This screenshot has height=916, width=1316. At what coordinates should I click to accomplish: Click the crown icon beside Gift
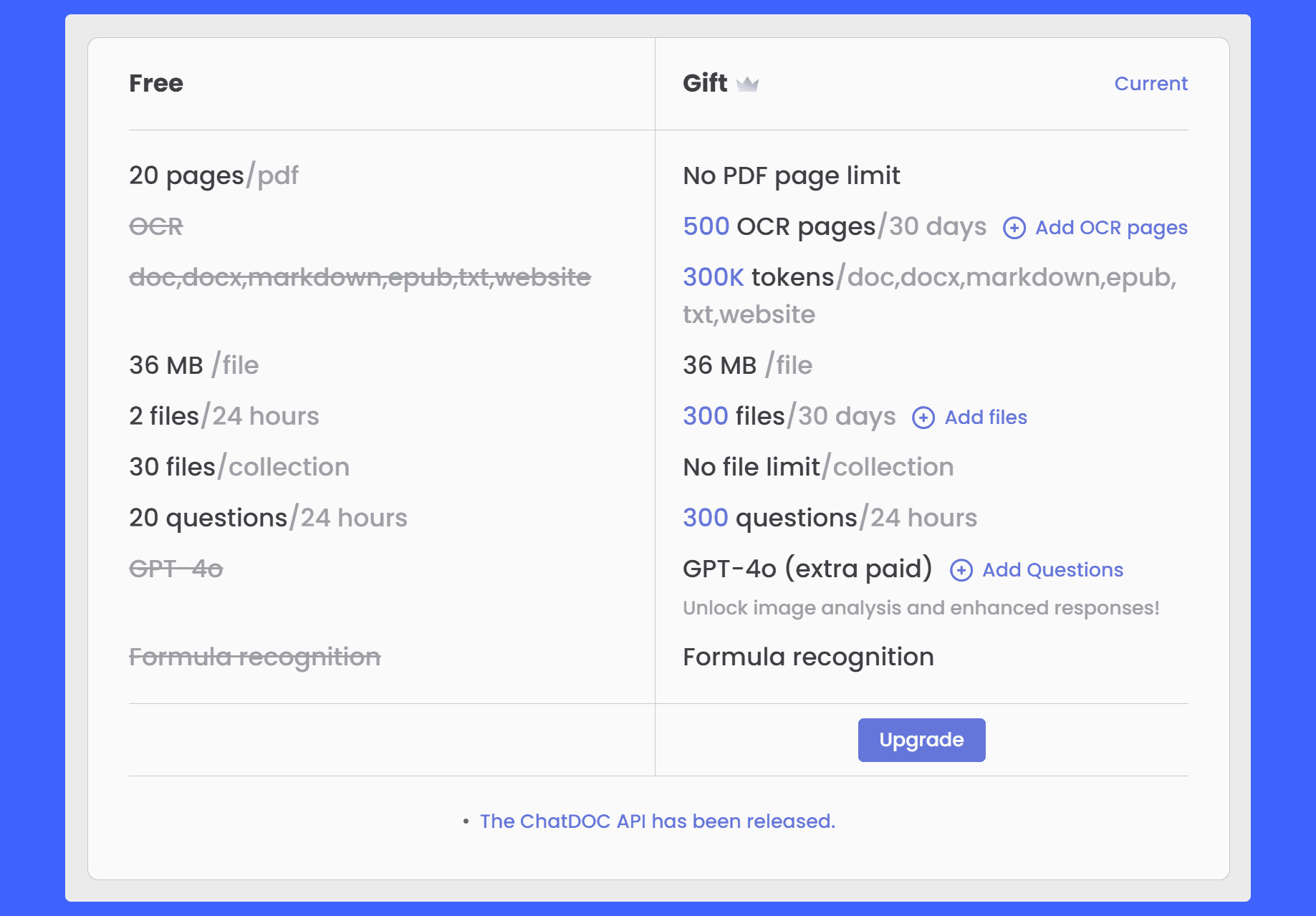click(x=747, y=85)
